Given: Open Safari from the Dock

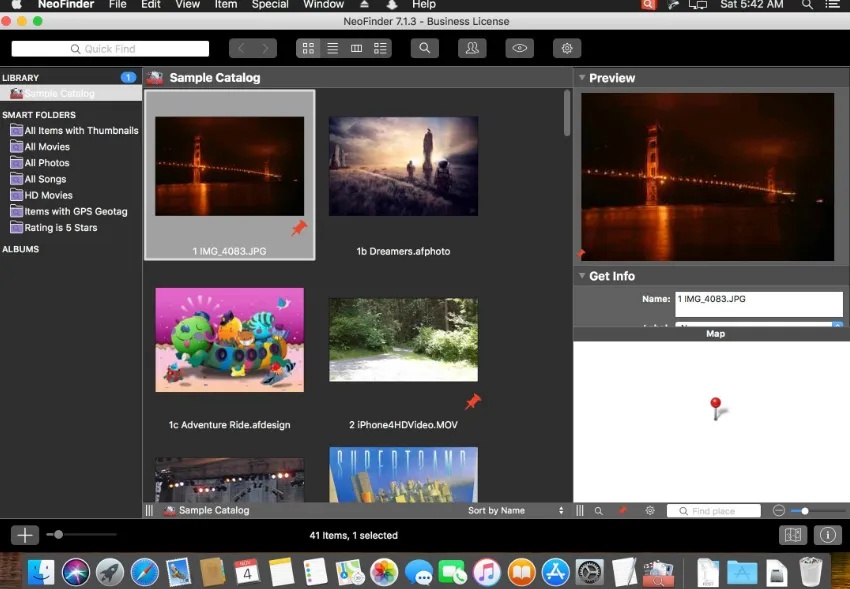Looking at the screenshot, I should (144, 572).
